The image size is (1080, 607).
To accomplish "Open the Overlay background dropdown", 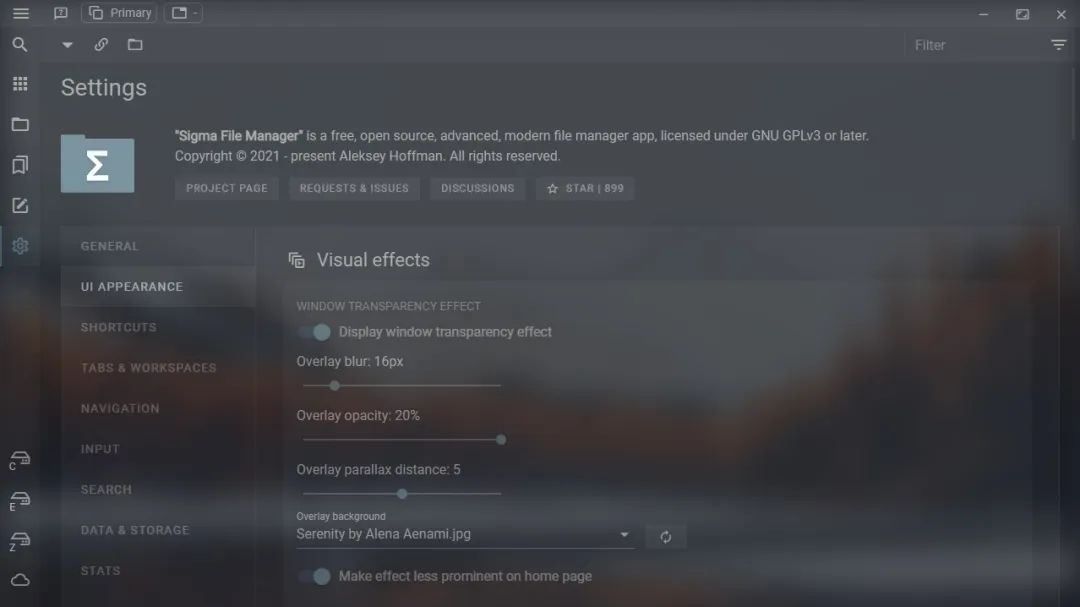I will pos(464,535).
